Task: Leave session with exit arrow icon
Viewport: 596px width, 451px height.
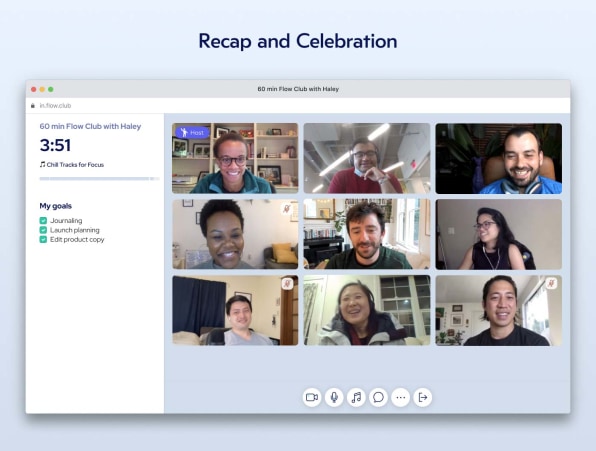Action: (423, 397)
